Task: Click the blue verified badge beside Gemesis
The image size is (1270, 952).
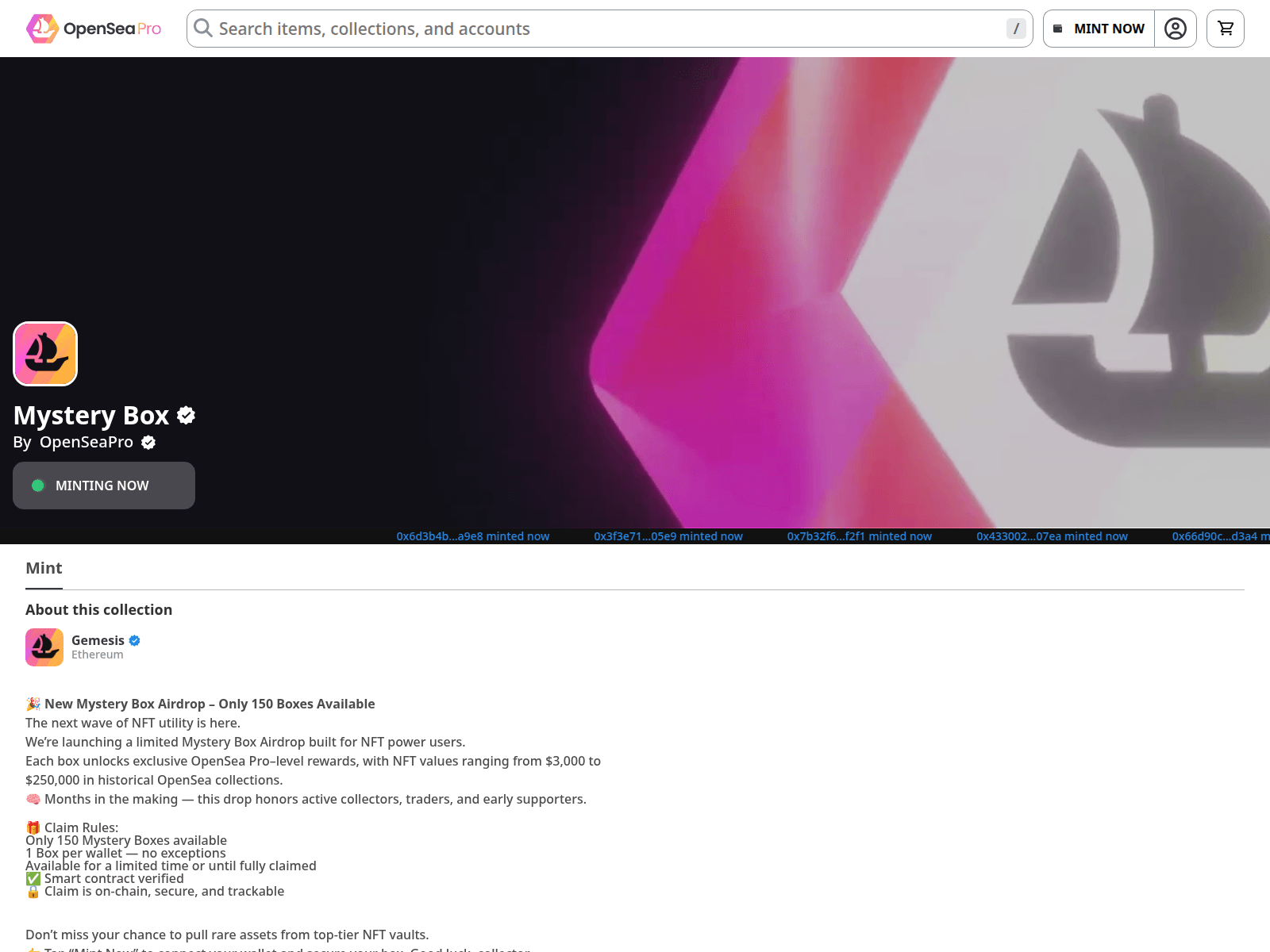Action: tap(135, 640)
